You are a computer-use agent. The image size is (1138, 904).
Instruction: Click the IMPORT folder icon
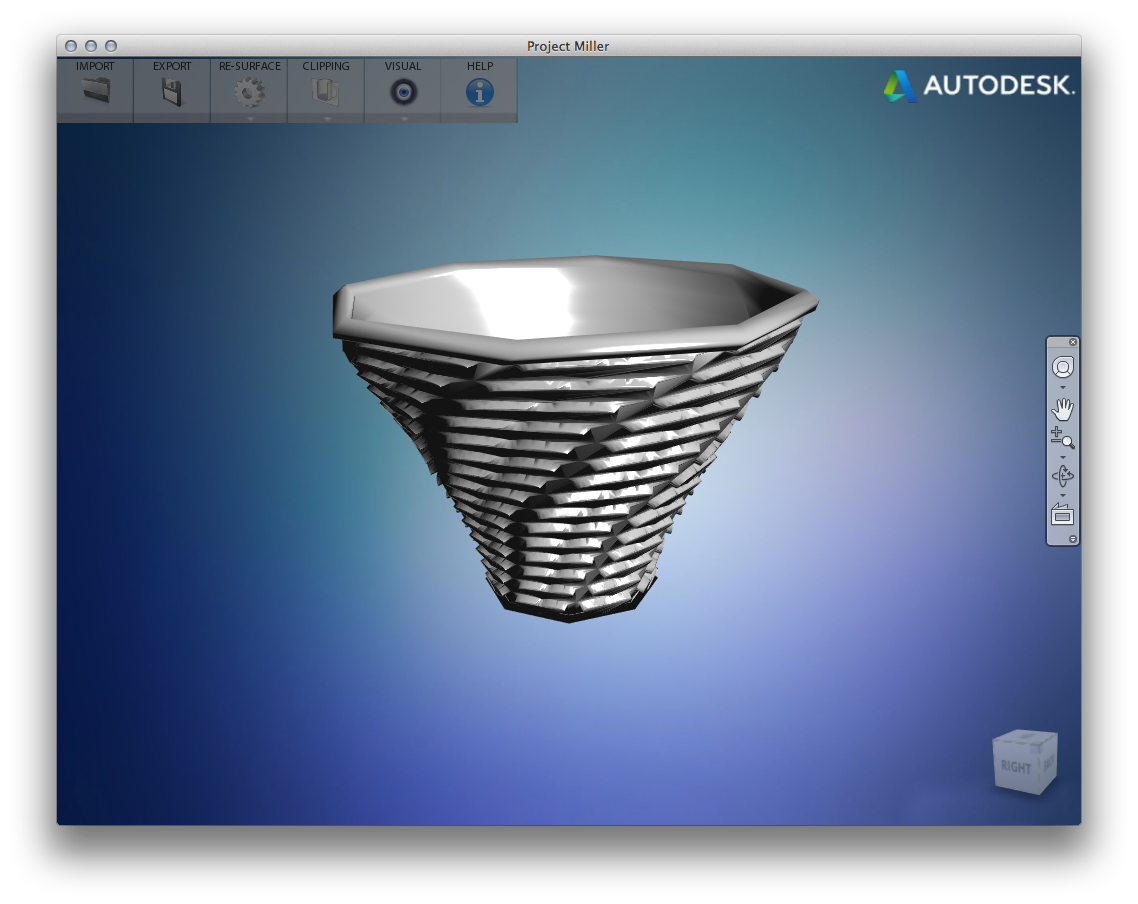coord(95,92)
